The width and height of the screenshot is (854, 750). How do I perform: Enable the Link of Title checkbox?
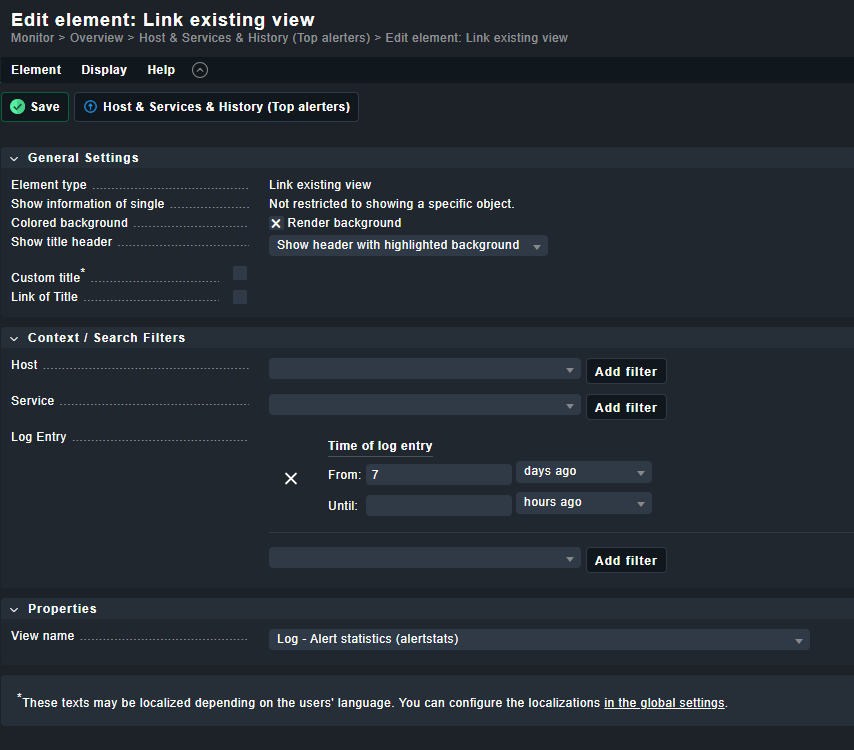coord(240,297)
